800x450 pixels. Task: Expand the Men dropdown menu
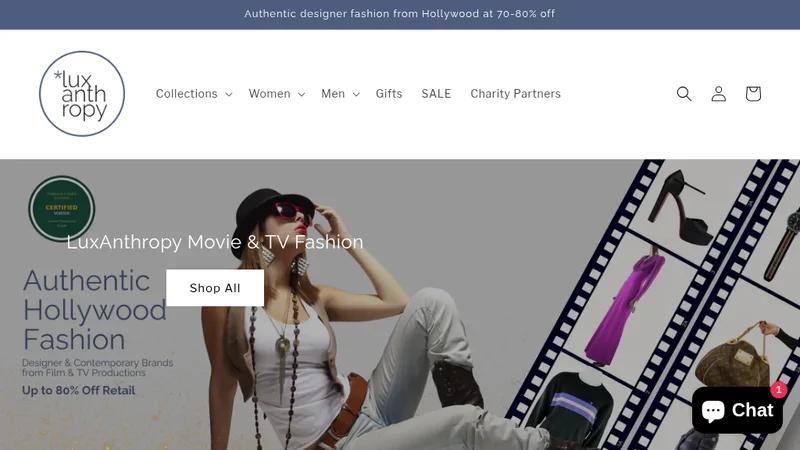click(340, 94)
